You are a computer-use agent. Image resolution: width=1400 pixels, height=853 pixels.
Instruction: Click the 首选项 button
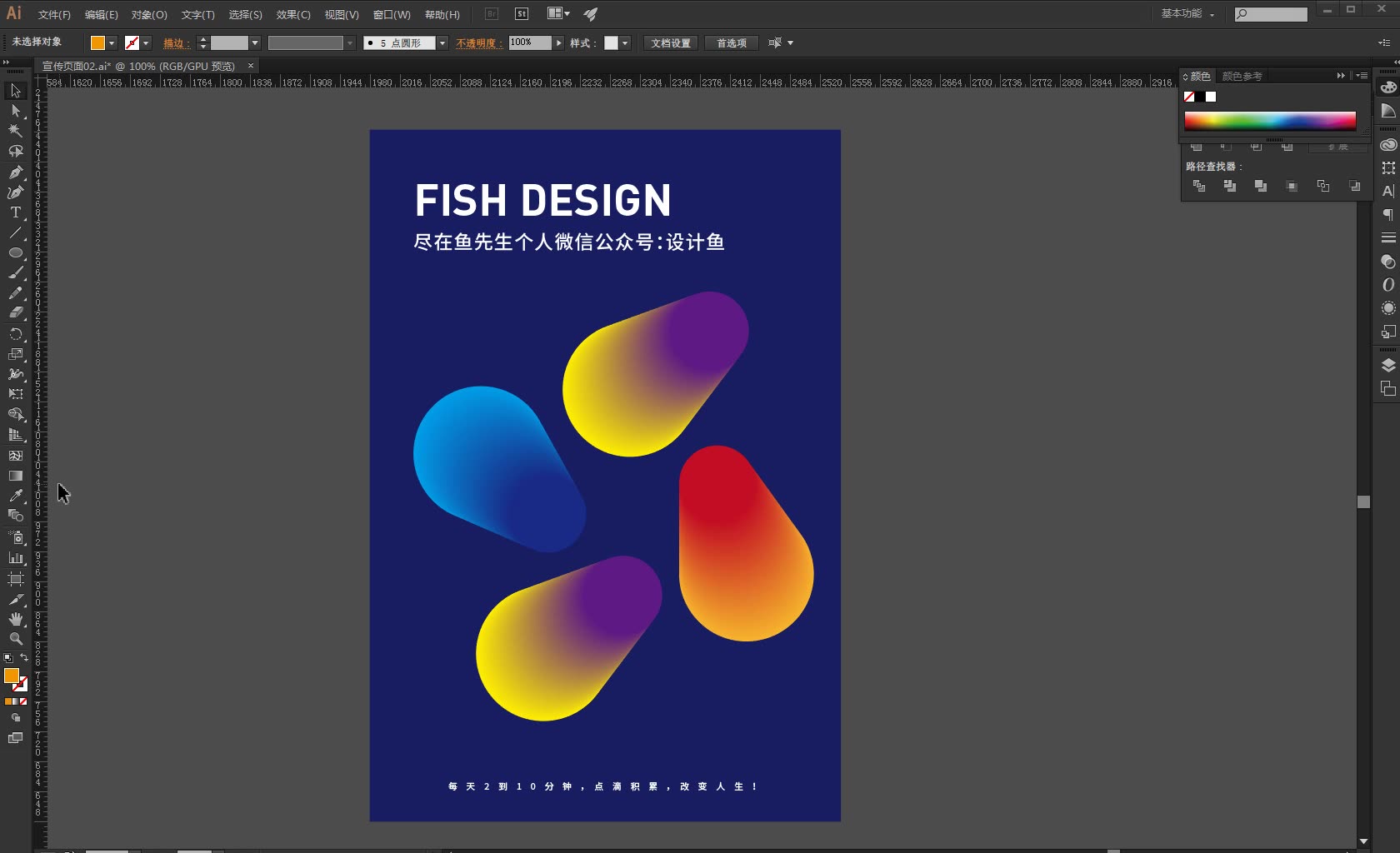tap(731, 43)
